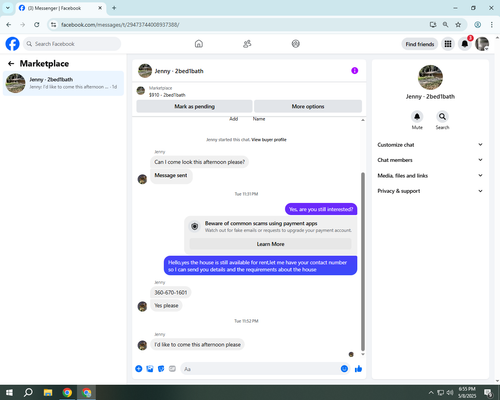
Task: Click the Facebook logo
Action: click(12, 44)
